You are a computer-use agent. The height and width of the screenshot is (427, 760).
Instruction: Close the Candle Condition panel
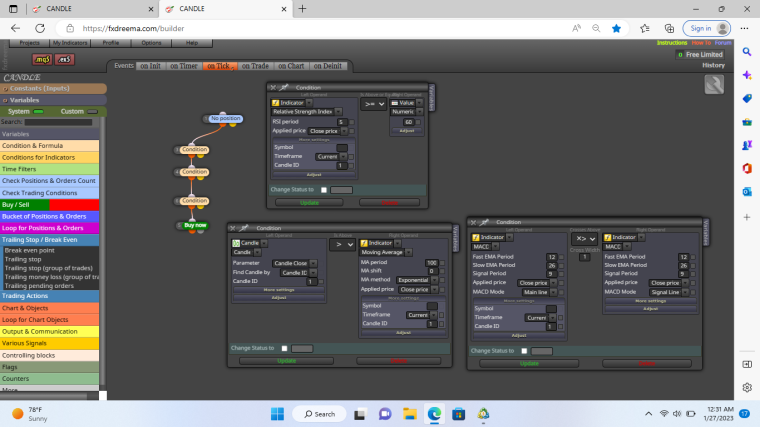233,228
